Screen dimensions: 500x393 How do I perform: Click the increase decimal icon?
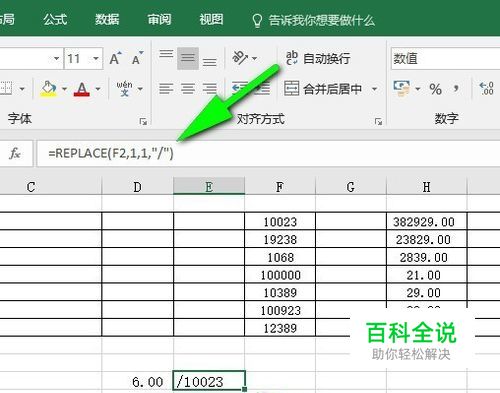(486, 89)
